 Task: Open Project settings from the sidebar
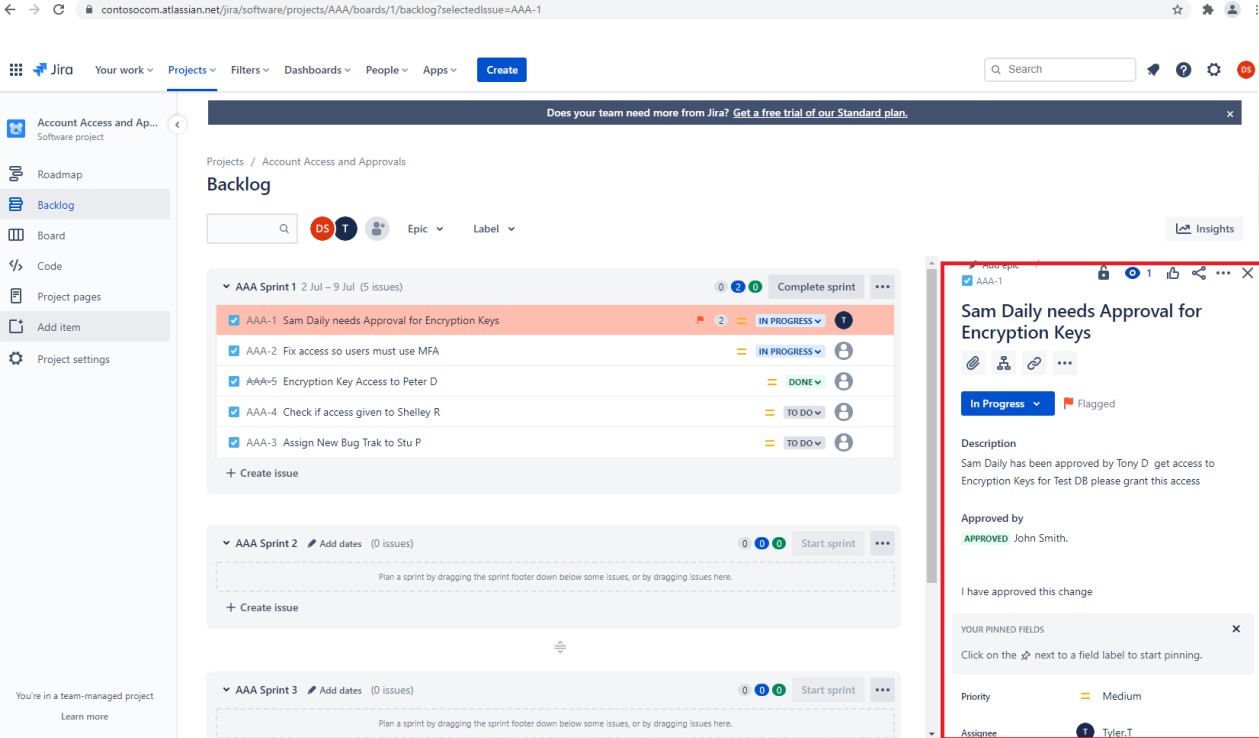[x=72, y=359]
